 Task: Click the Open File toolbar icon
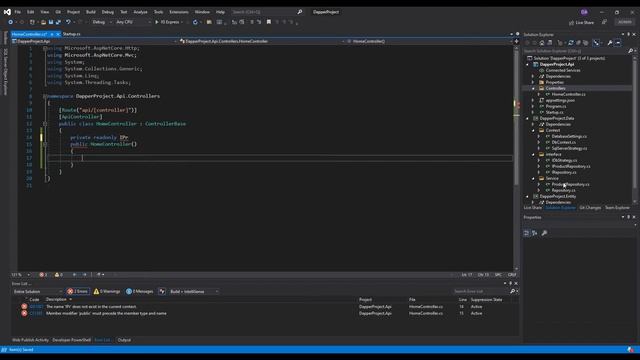(43, 22)
